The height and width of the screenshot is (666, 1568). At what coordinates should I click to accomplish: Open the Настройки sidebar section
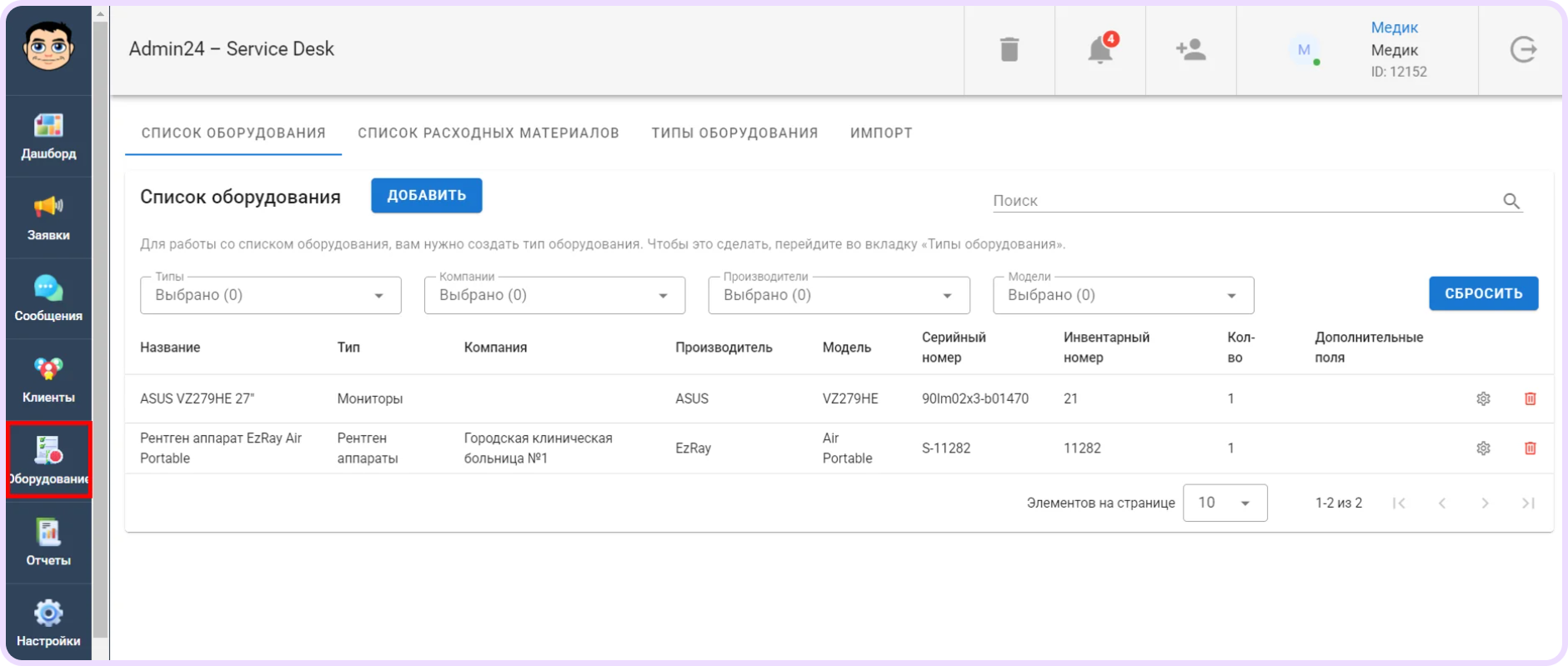(48, 623)
